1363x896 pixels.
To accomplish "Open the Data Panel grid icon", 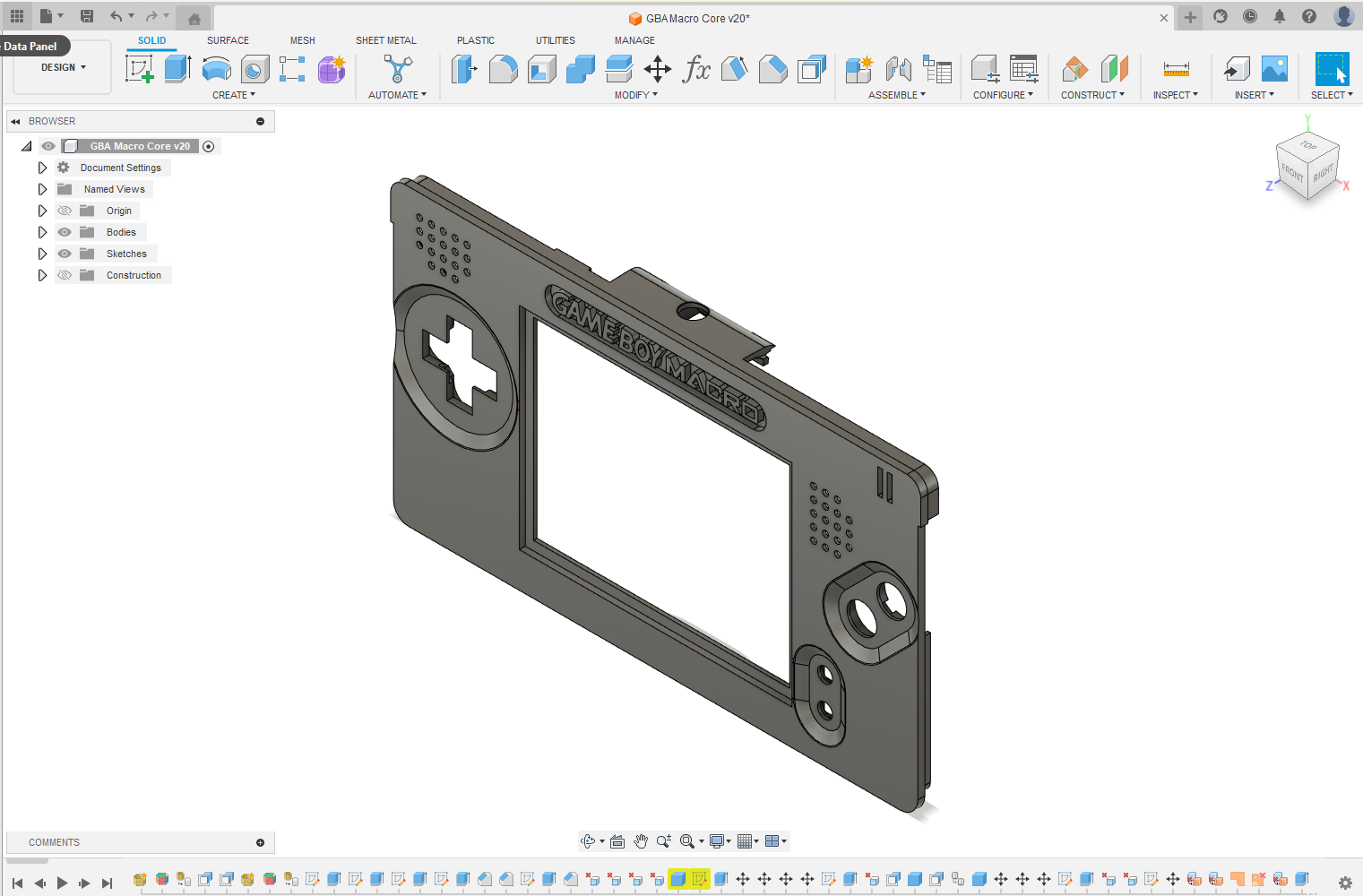I will (x=17, y=16).
